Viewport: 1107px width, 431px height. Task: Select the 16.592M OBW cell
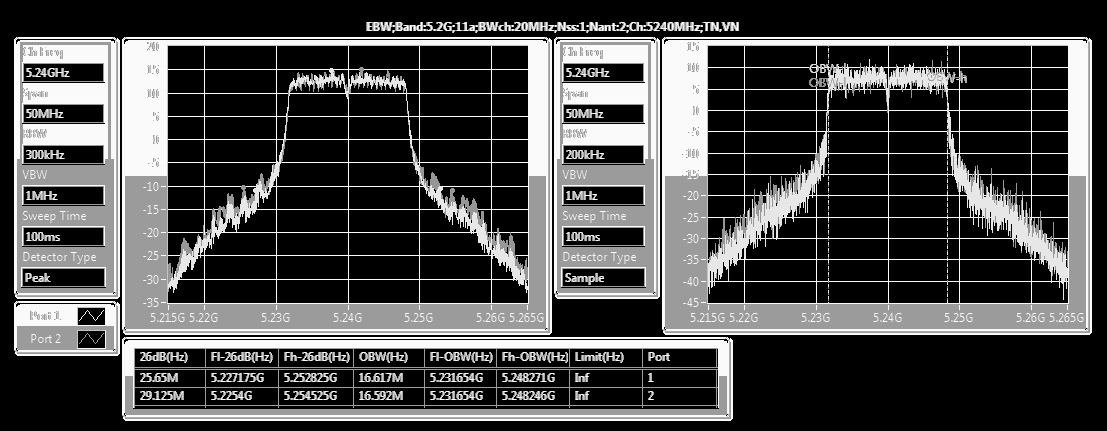(x=388, y=396)
